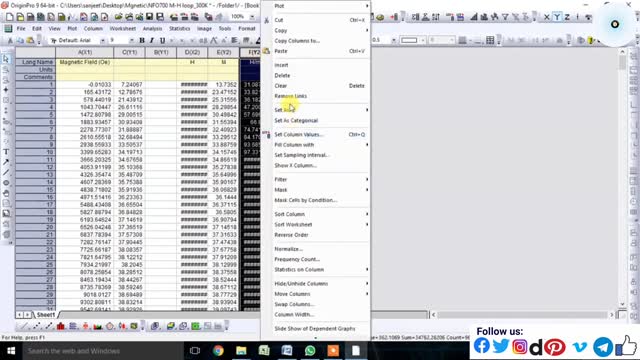Click the New Project icon in toolbar
Image resolution: width=640 pixels, height=360 pixels.
[x=9, y=17]
